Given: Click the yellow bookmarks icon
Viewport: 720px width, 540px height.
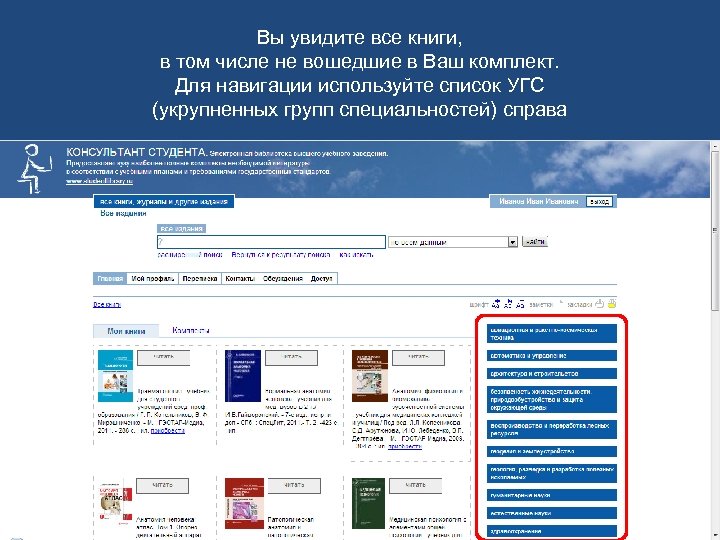Looking at the screenshot, I should (x=612, y=304).
